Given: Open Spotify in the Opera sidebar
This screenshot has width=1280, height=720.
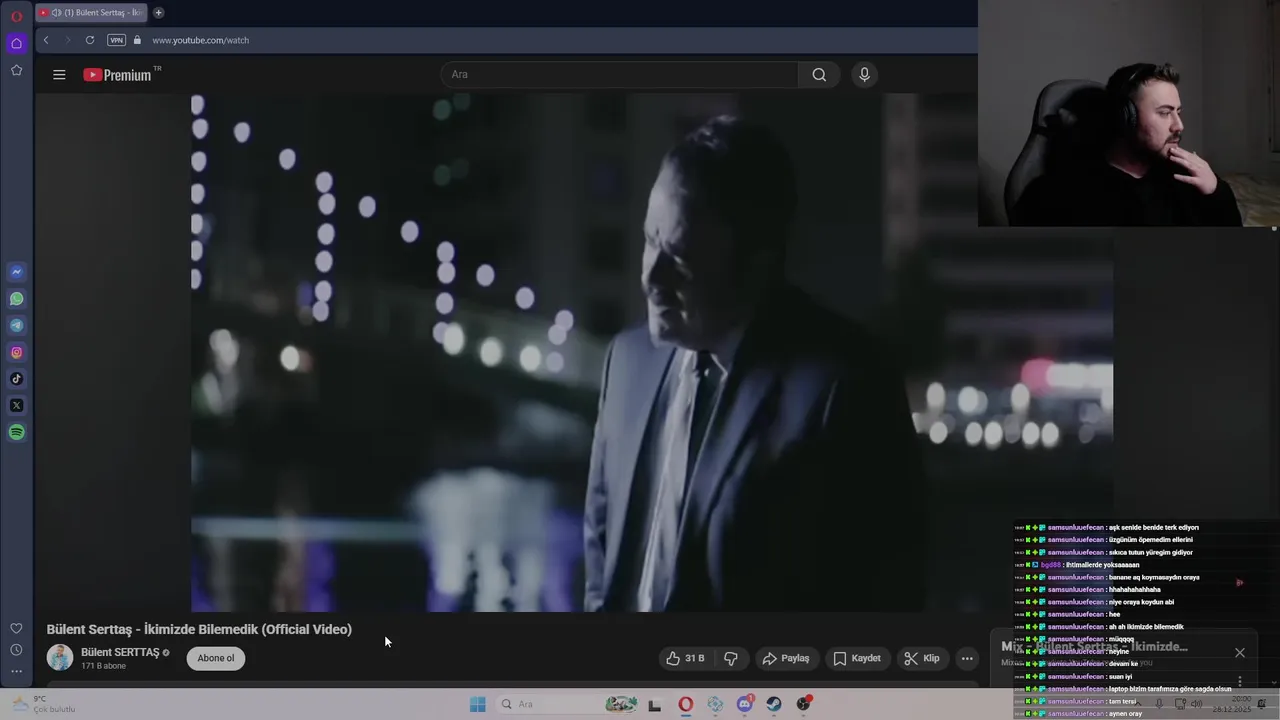Looking at the screenshot, I should tap(16, 432).
